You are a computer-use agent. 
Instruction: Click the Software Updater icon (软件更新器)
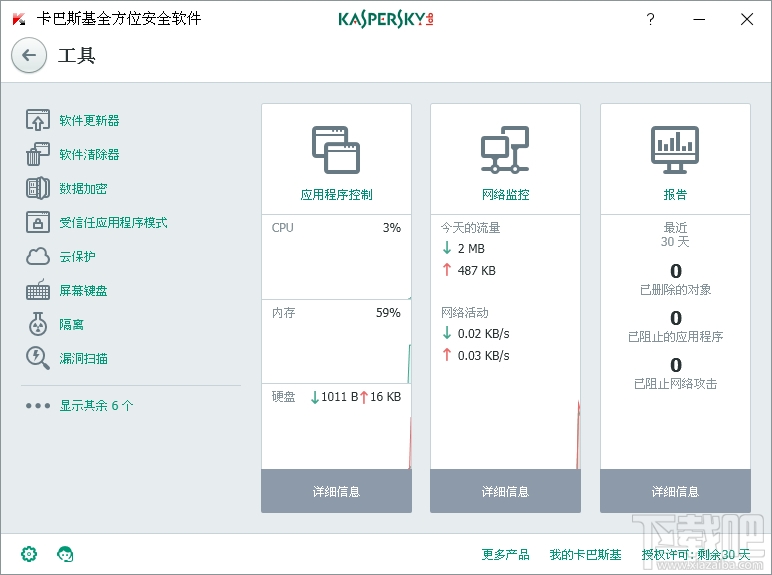pos(38,120)
